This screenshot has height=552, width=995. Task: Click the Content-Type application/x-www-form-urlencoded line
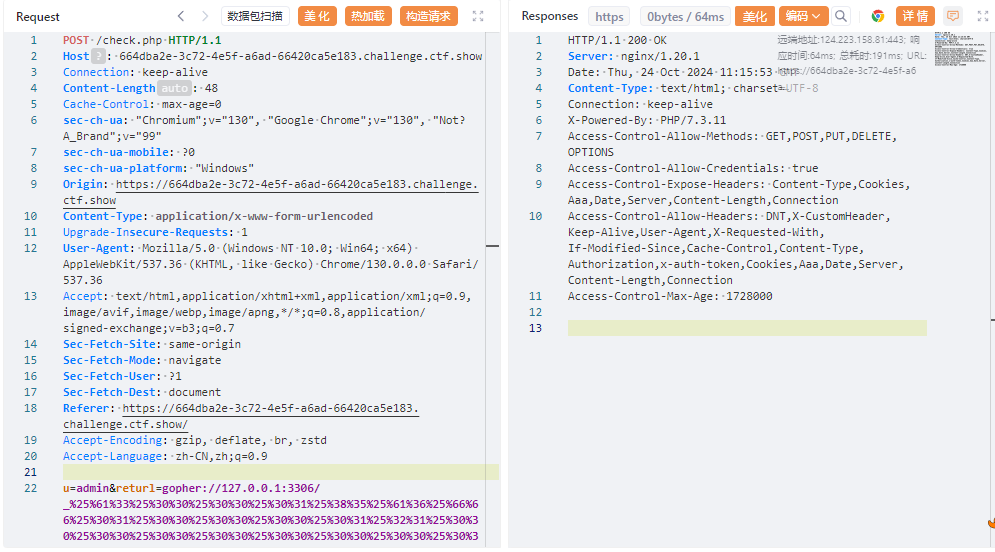pos(218,216)
